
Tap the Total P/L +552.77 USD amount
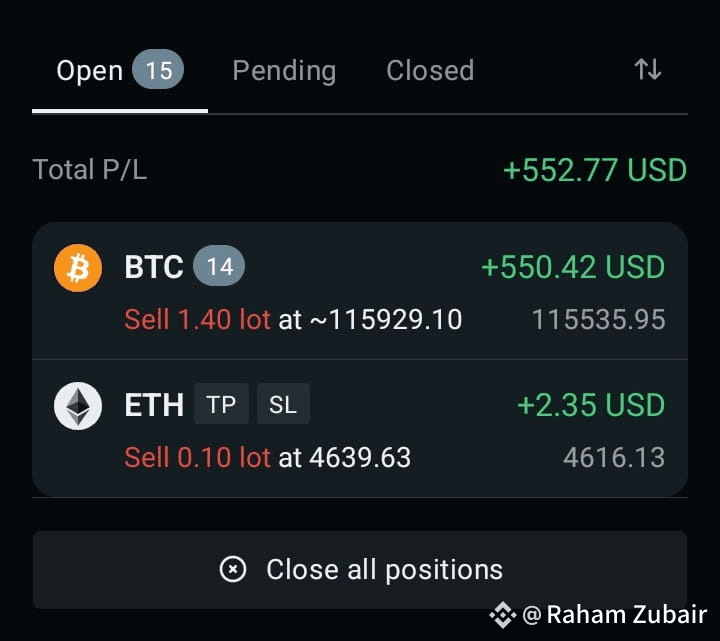[595, 170]
